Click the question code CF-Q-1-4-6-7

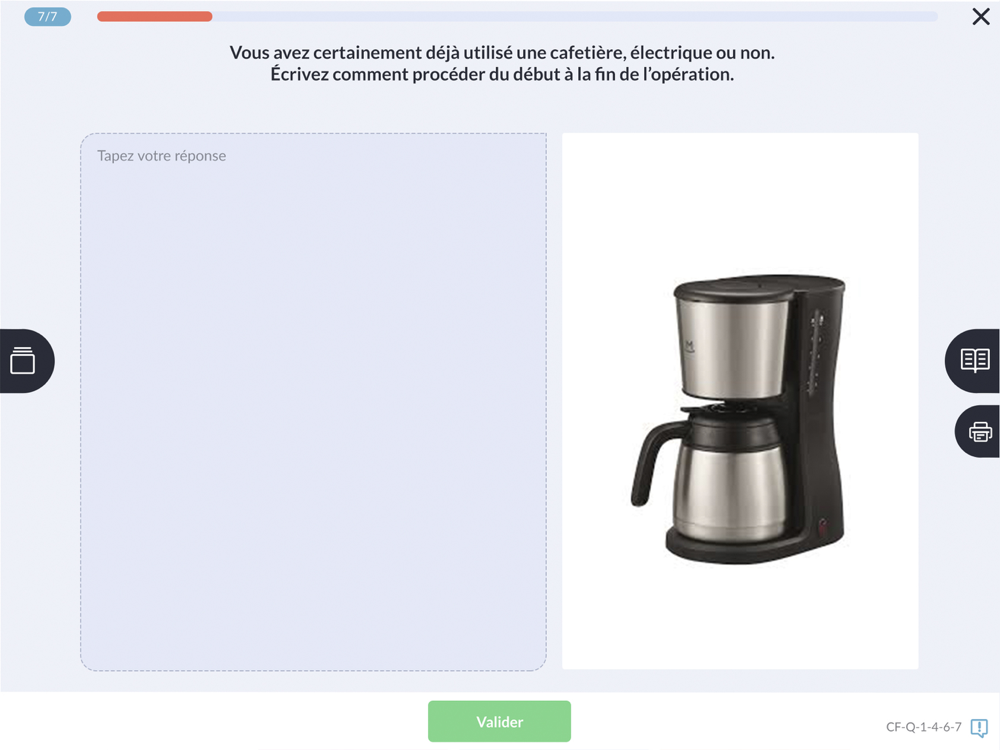[923, 726]
